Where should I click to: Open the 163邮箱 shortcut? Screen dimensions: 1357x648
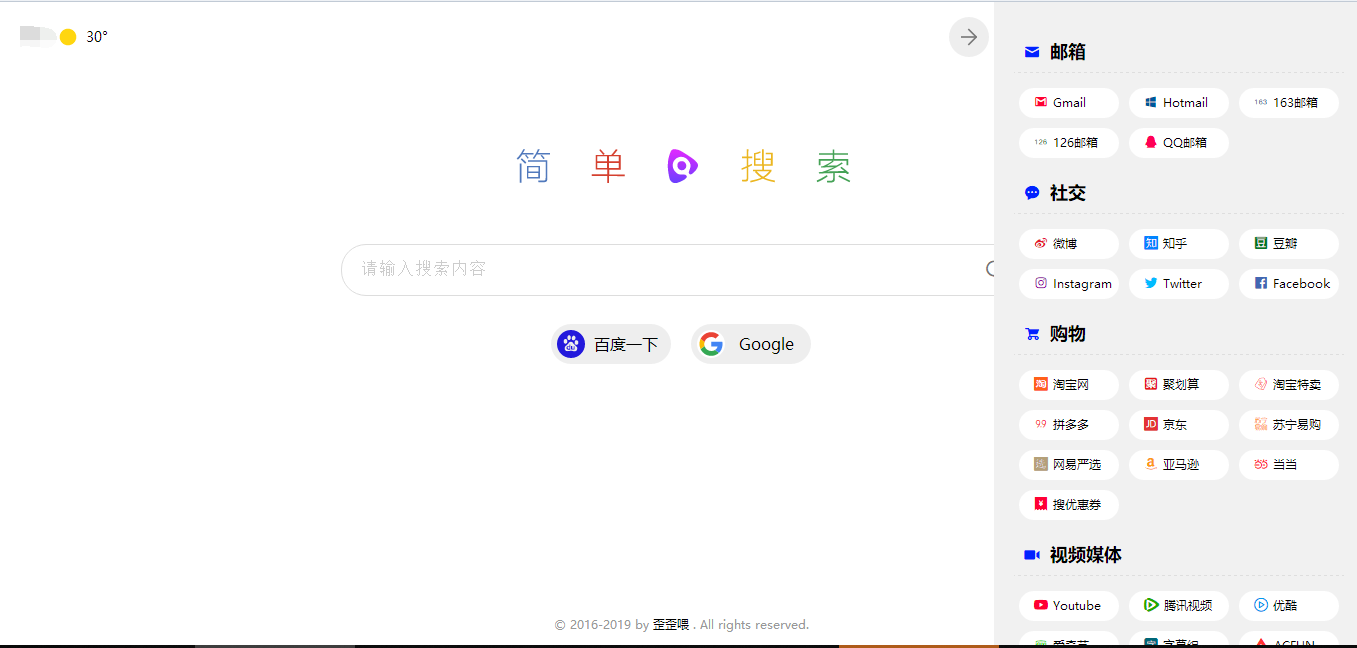coord(1289,103)
